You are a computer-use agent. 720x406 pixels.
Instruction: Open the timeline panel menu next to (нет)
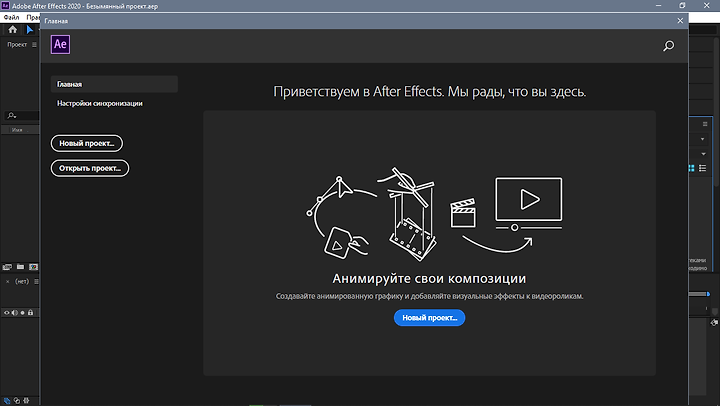point(36,282)
